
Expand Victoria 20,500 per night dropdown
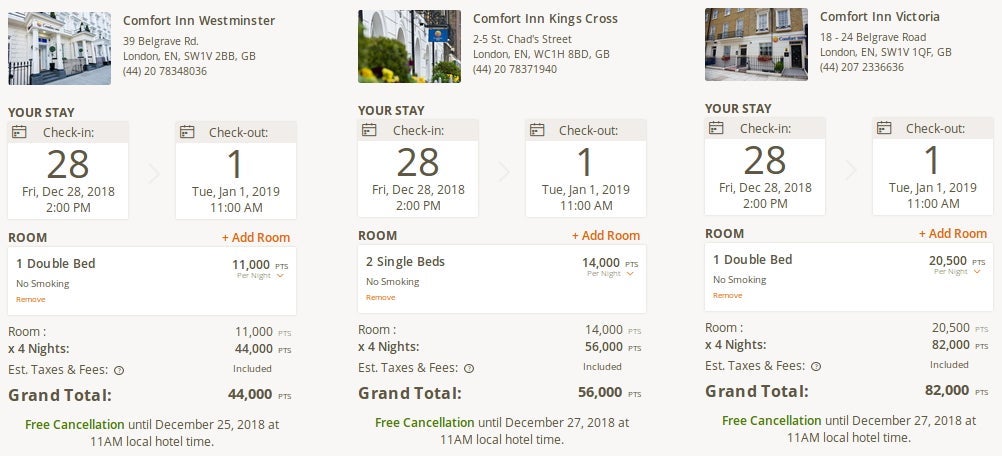pyautogui.click(x=977, y=271)
